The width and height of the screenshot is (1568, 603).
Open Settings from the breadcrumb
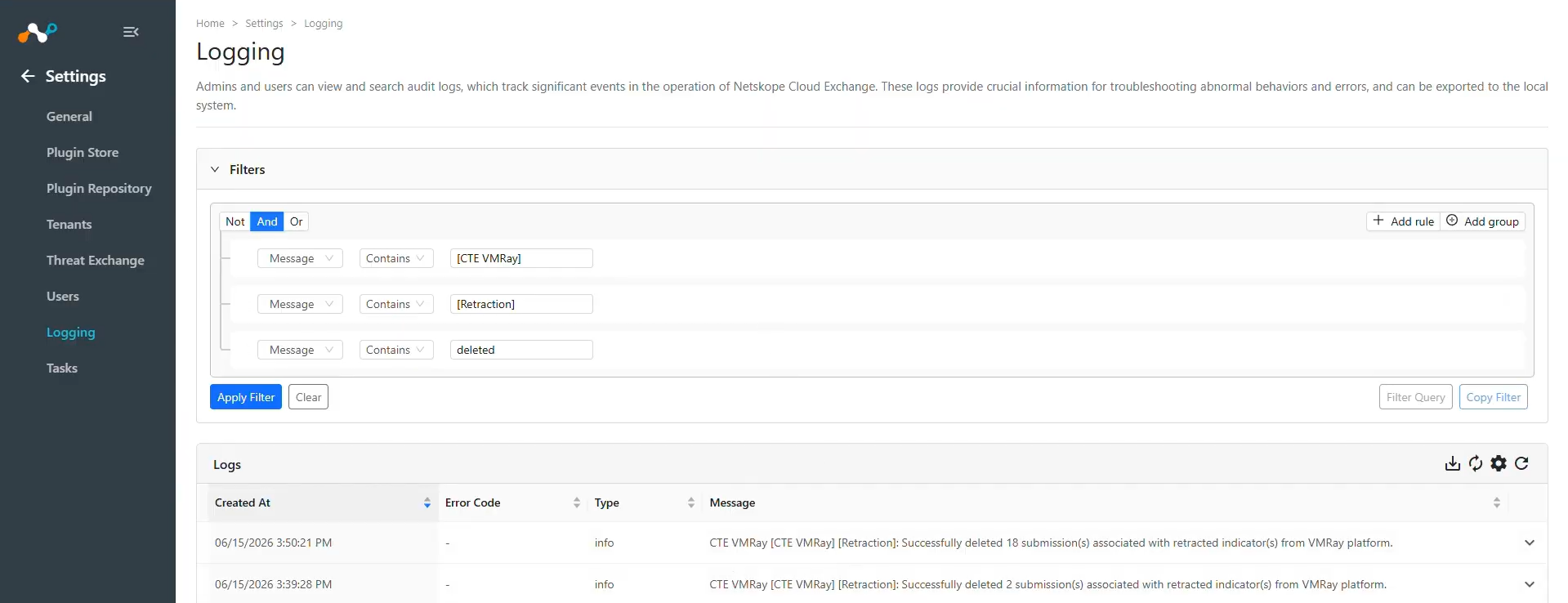click(x=264, y=24)
